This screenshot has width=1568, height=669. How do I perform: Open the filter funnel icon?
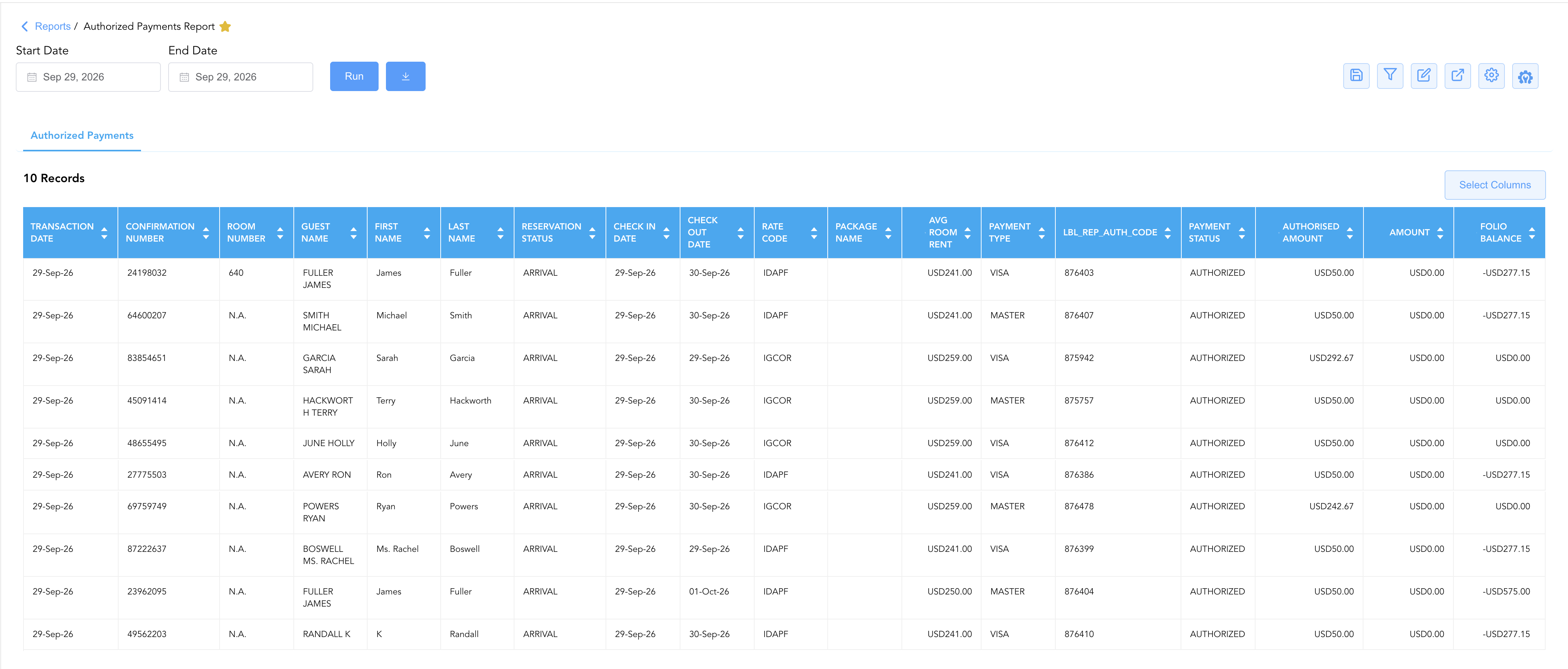(1390, 76)
